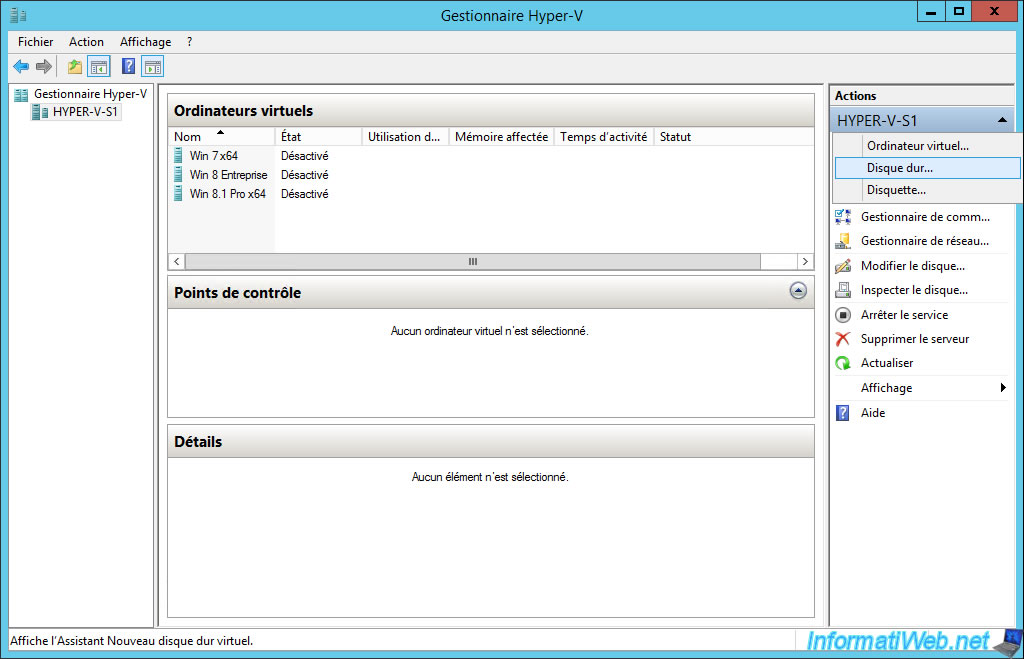
Task: Click Gestionnaire de réseau... action link
Action: pyautogui.click(x=924, y=241)
